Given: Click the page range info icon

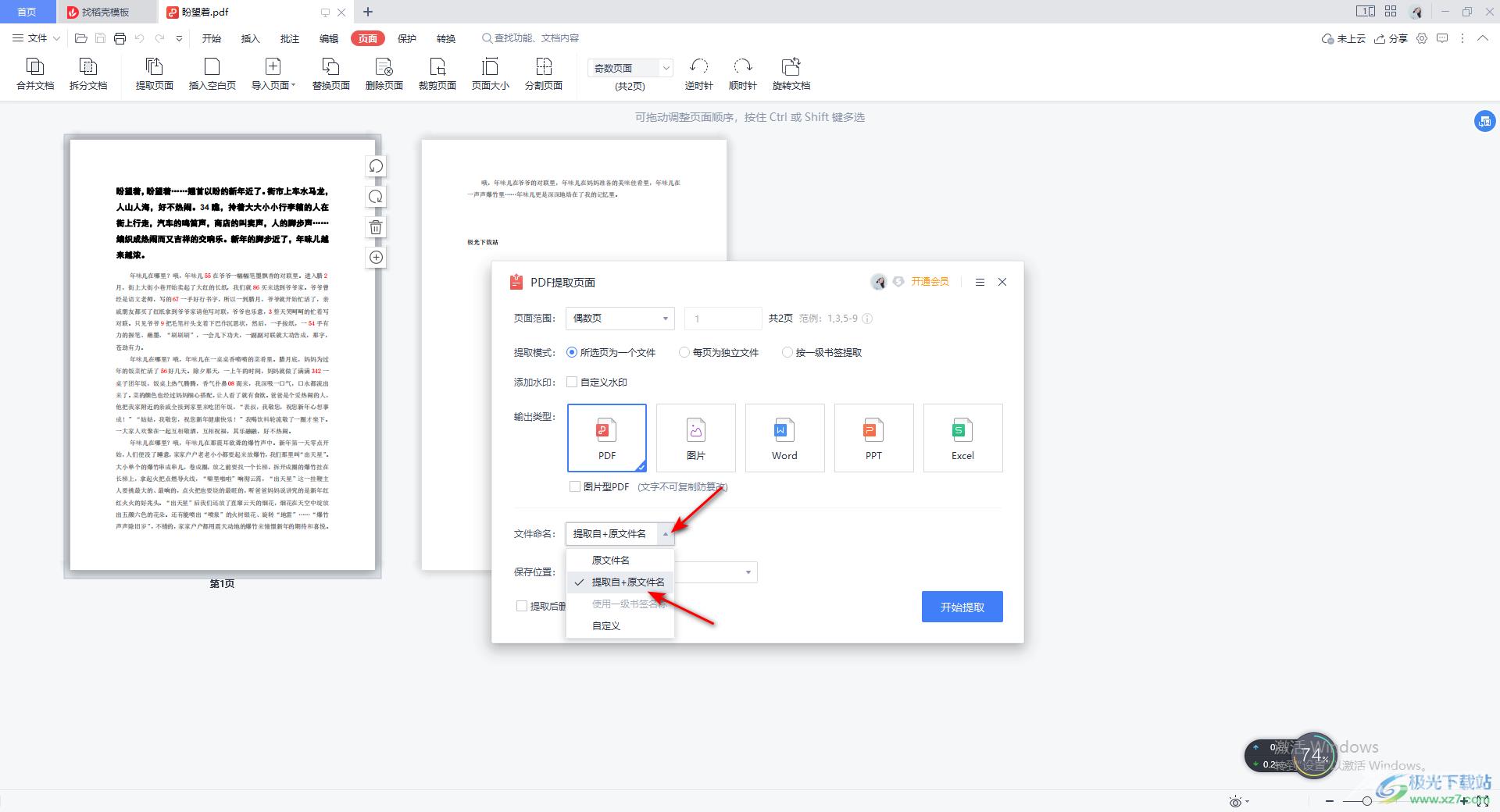Looking at the screenshot, I should coord(867,319).
